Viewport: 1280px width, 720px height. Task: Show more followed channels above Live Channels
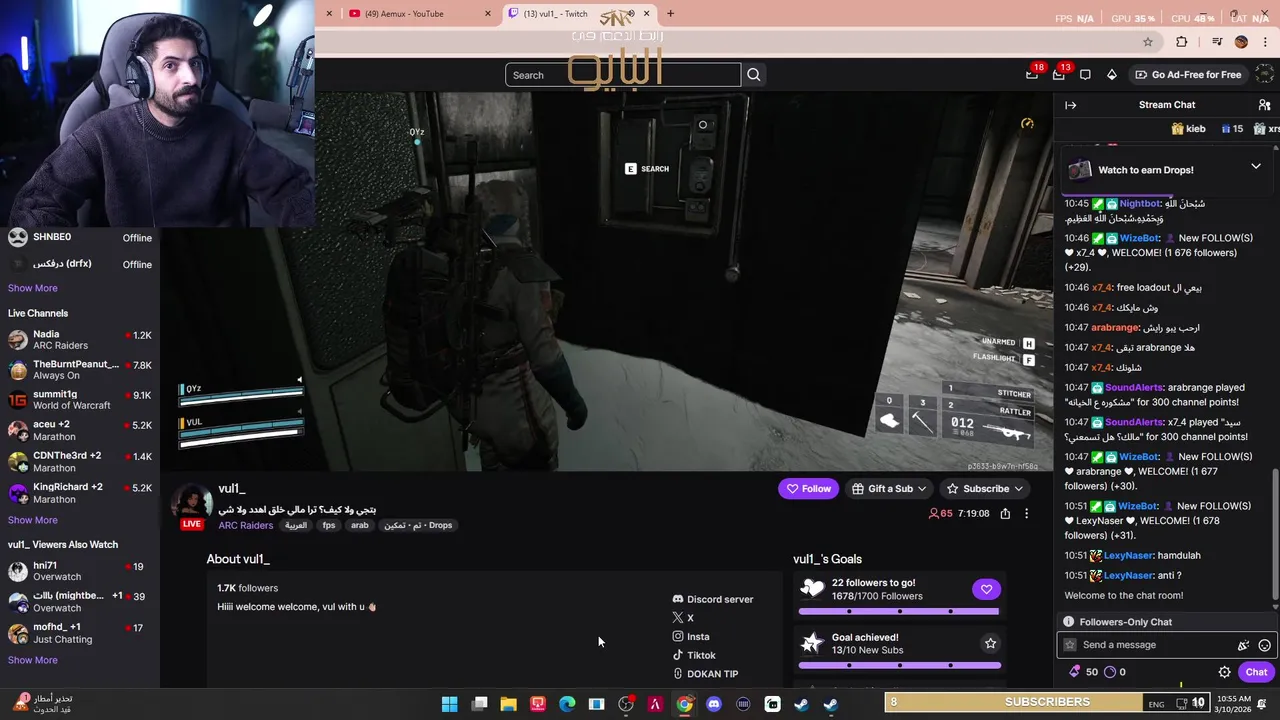coord(32,288)
